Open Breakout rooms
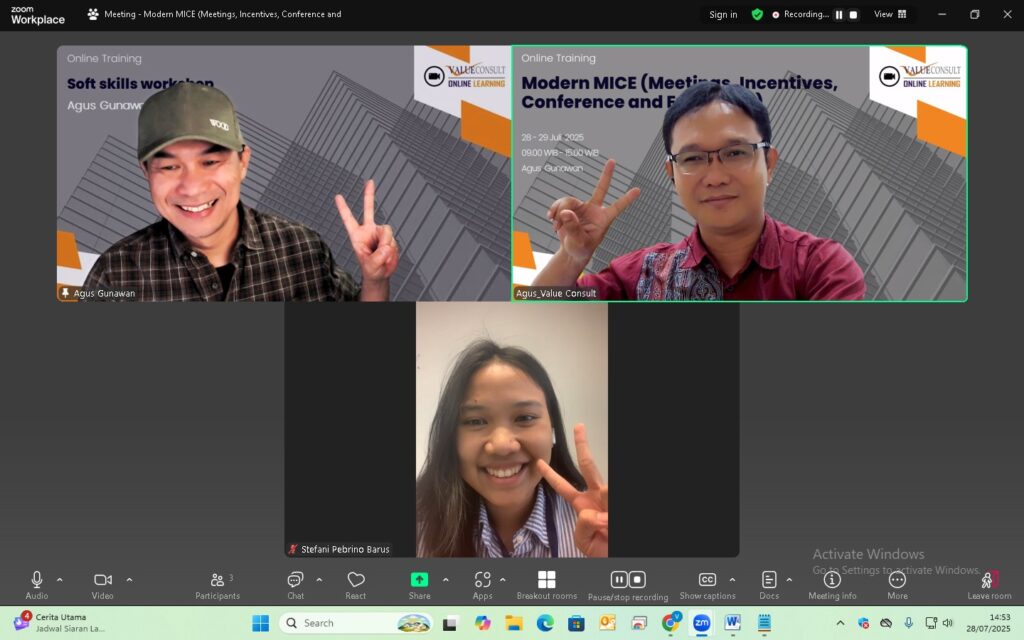This screenshot has height=640, width=1024. (x=546, y=580)
